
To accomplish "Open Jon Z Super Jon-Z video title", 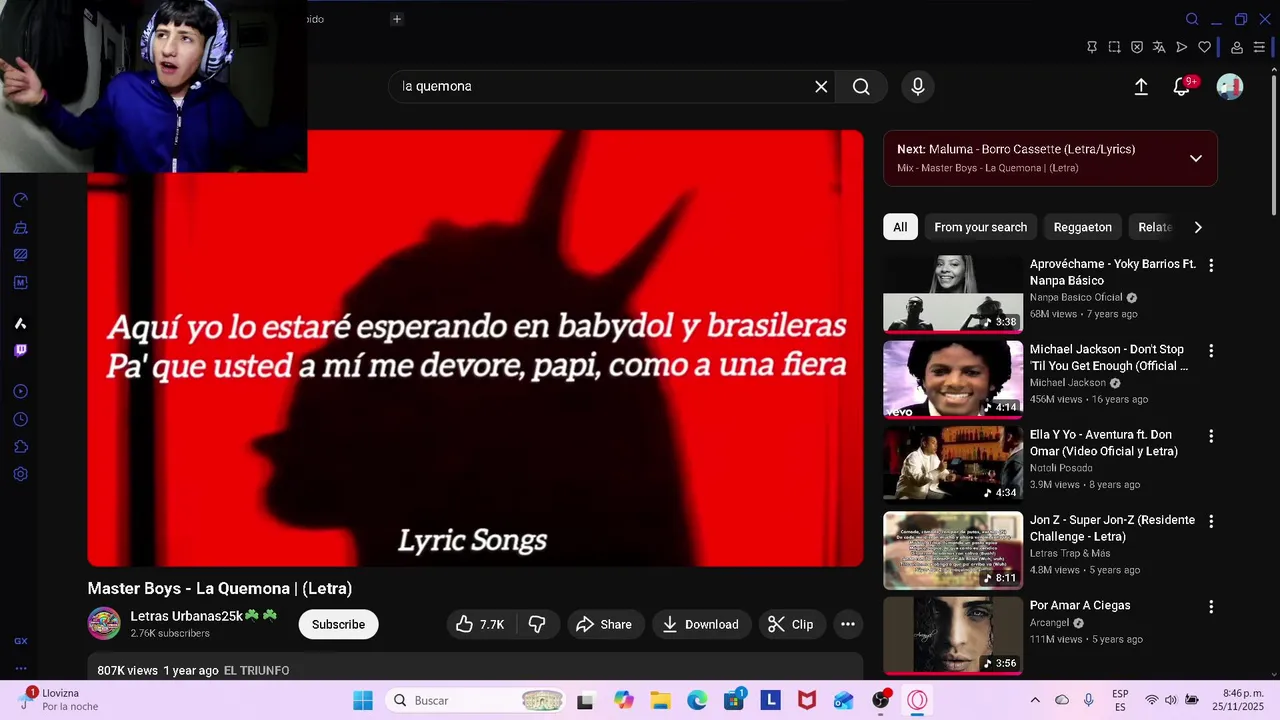I will [1112, 528].
